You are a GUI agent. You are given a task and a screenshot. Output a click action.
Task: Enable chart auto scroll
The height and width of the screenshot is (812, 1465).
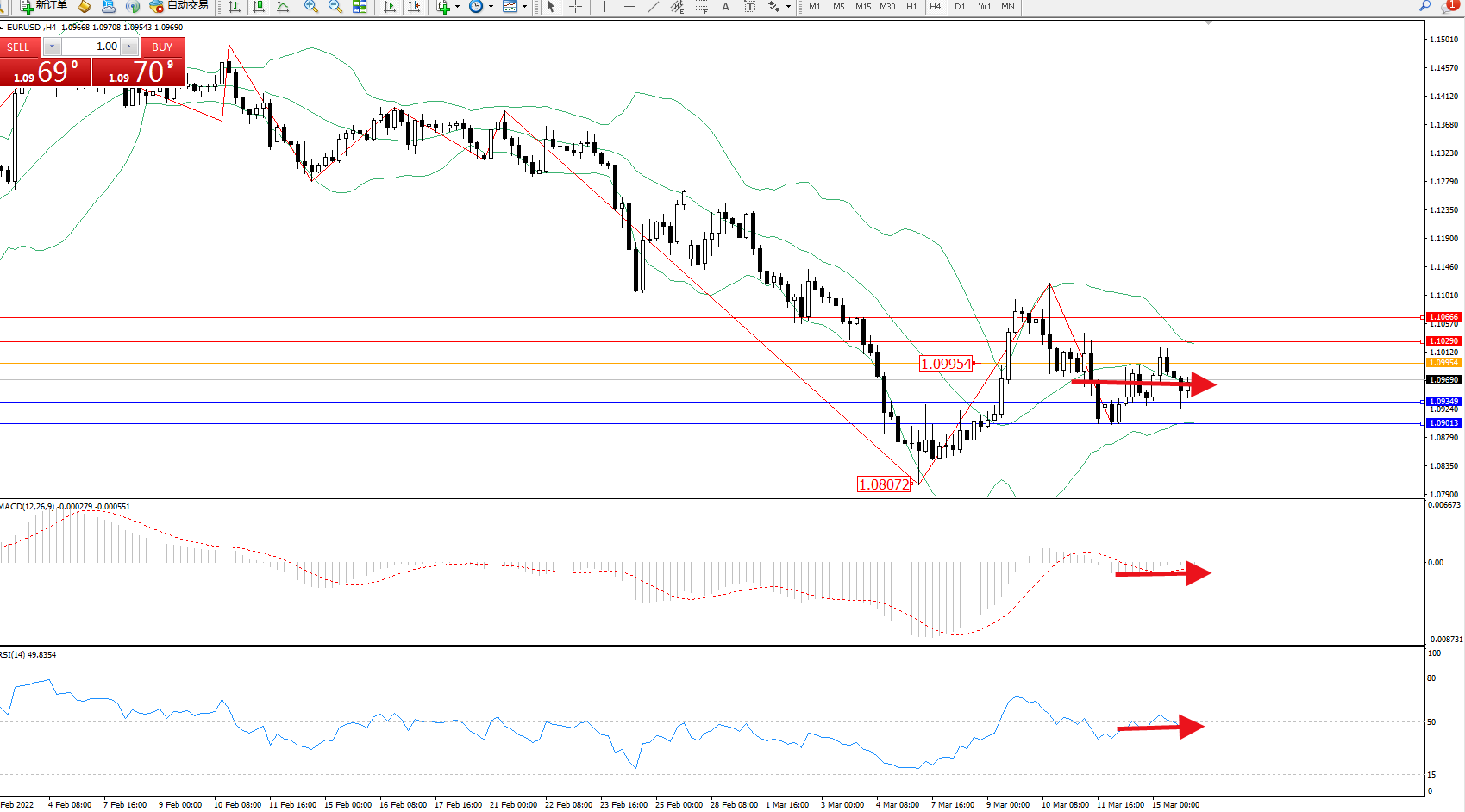click(390, 7)
